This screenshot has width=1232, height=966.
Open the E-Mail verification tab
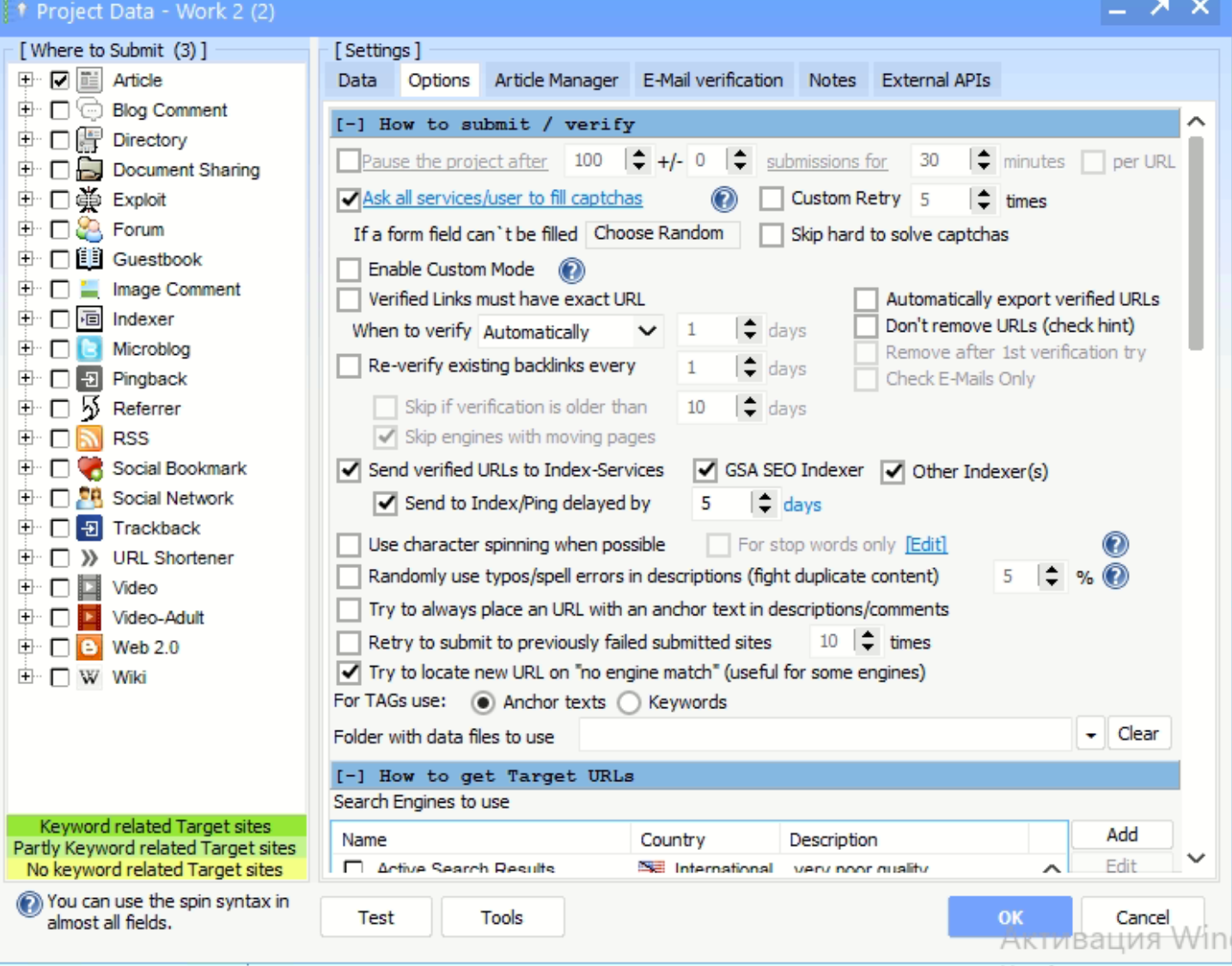click(713, 80)
